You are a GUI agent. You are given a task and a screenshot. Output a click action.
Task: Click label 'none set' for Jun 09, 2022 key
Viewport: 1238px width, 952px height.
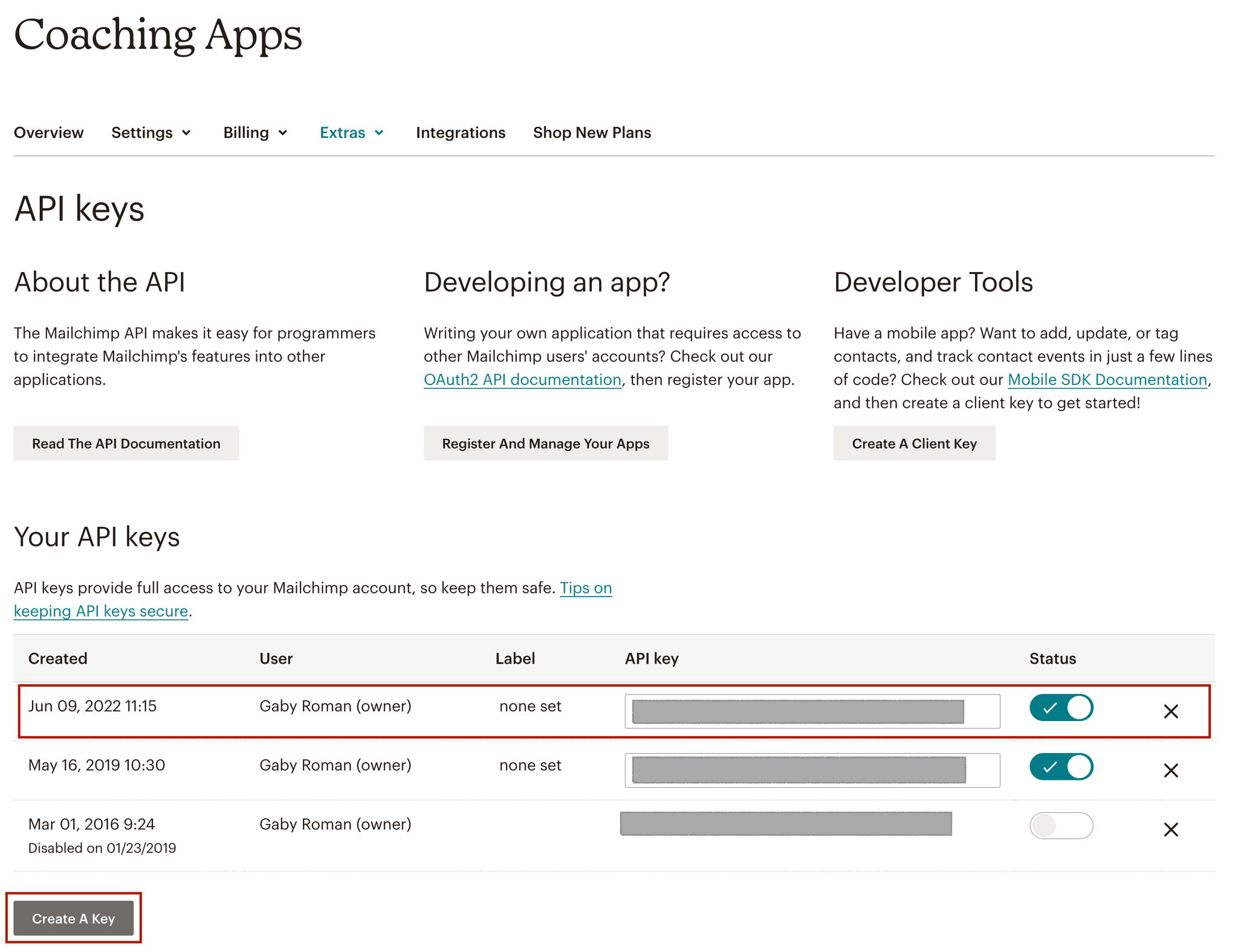[530, 706]
